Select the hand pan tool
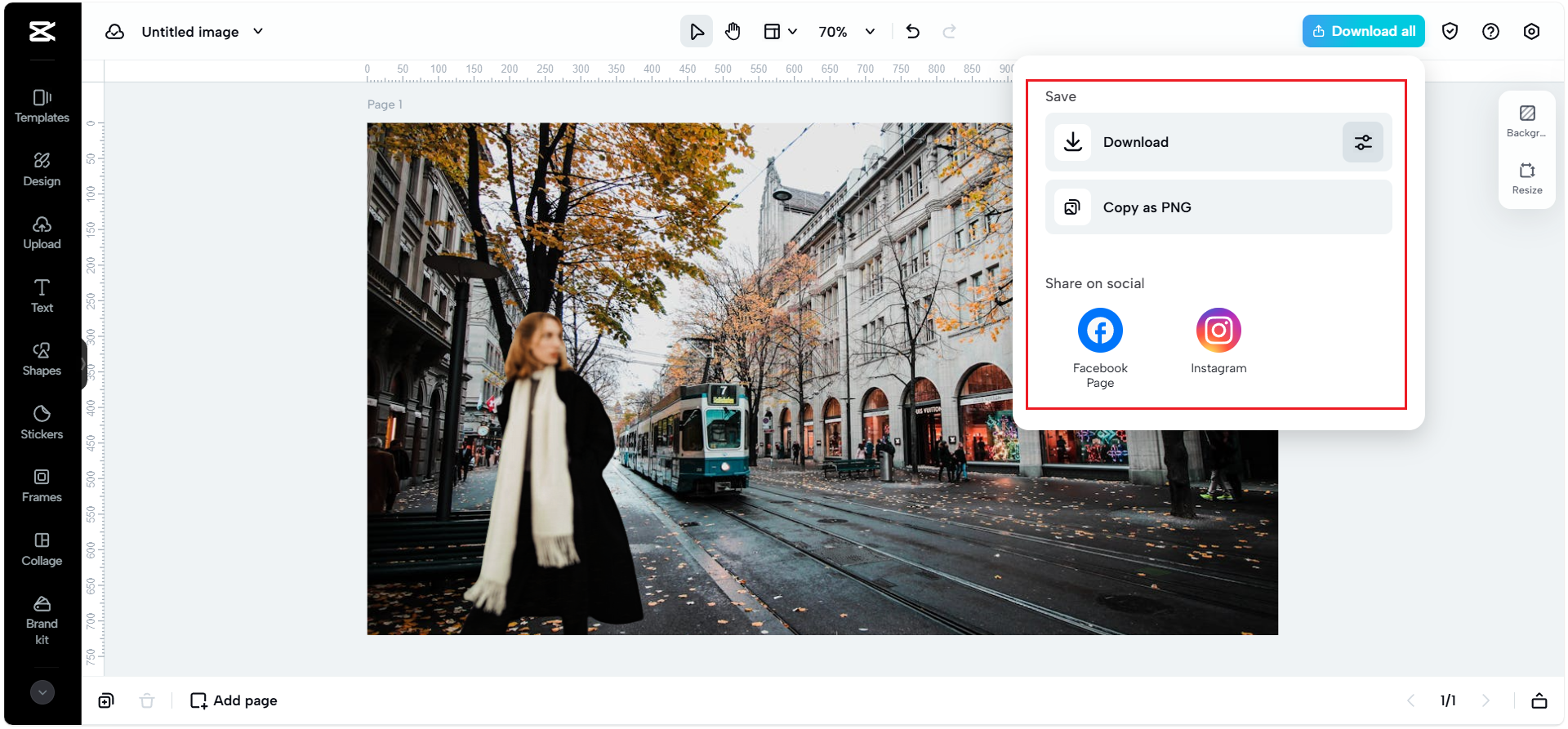This screenshot has width=1568, height=729. pos(733,32)
